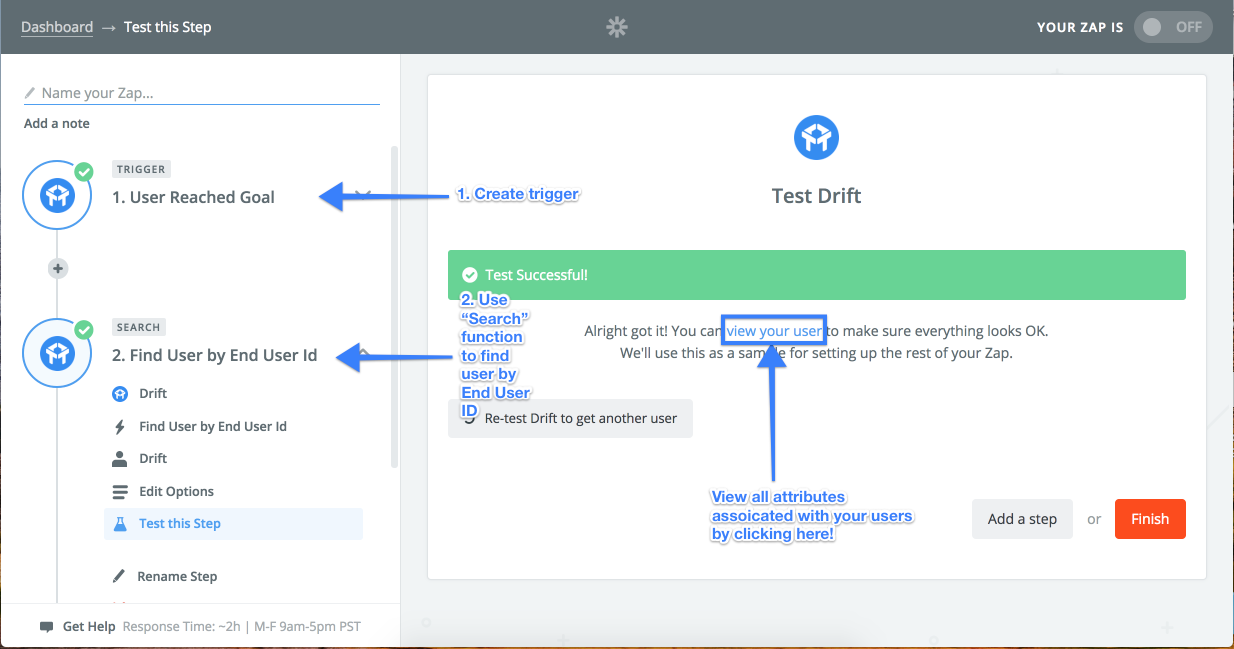Collapse the Find User by End User Id step
The width and height of the screenshot is (1234, 649).
(214, 355)
